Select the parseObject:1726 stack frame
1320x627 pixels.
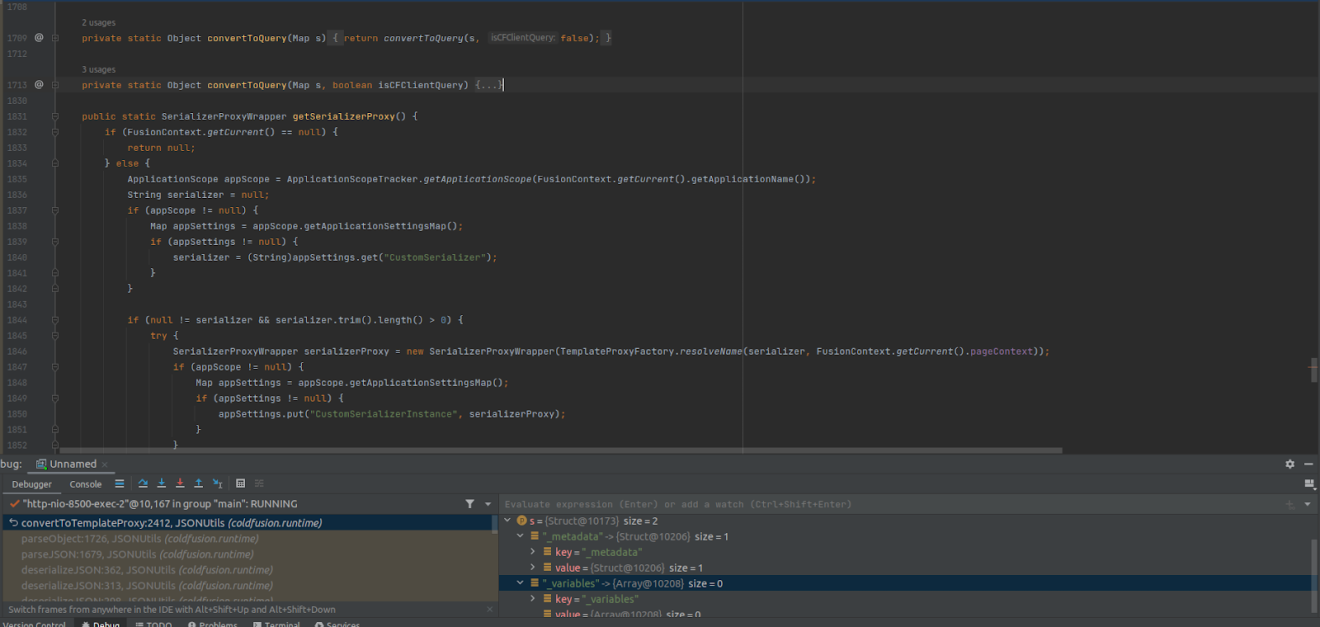(150, 538)
